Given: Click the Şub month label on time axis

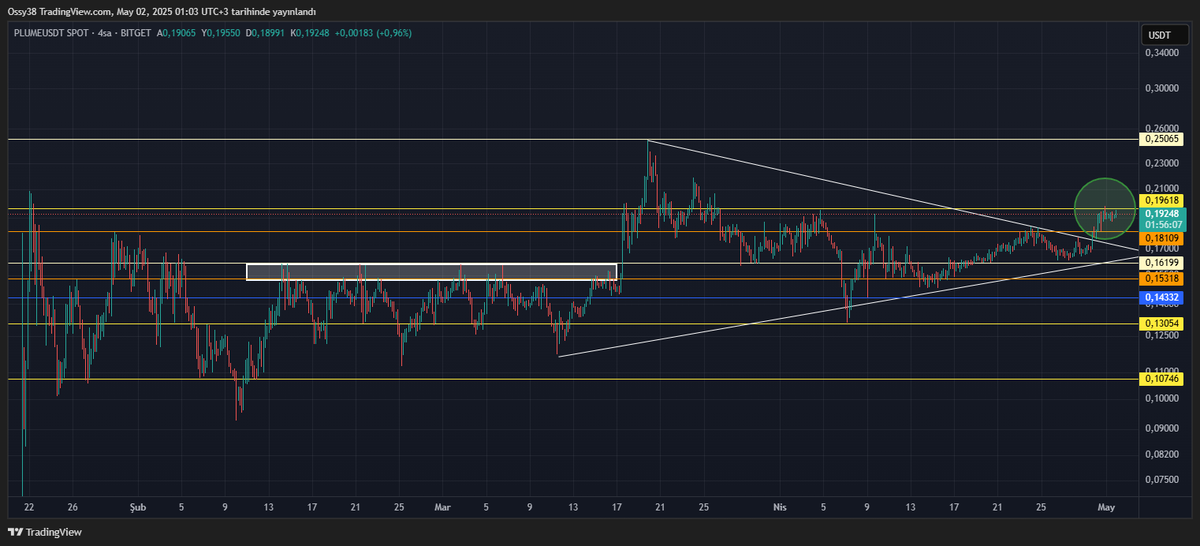Looking at the screenshot, I should pyautogui.click(x=138, y=507).
